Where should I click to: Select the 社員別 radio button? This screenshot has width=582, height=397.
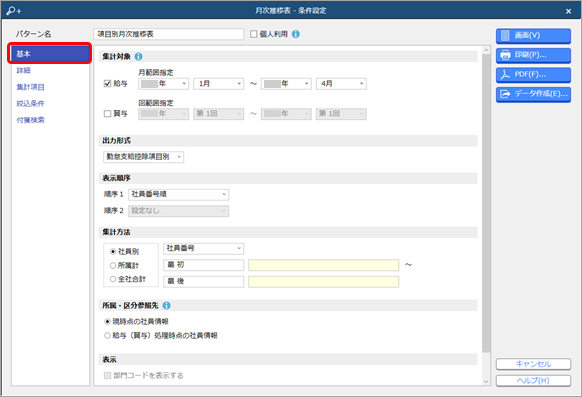tap(113, 252)
